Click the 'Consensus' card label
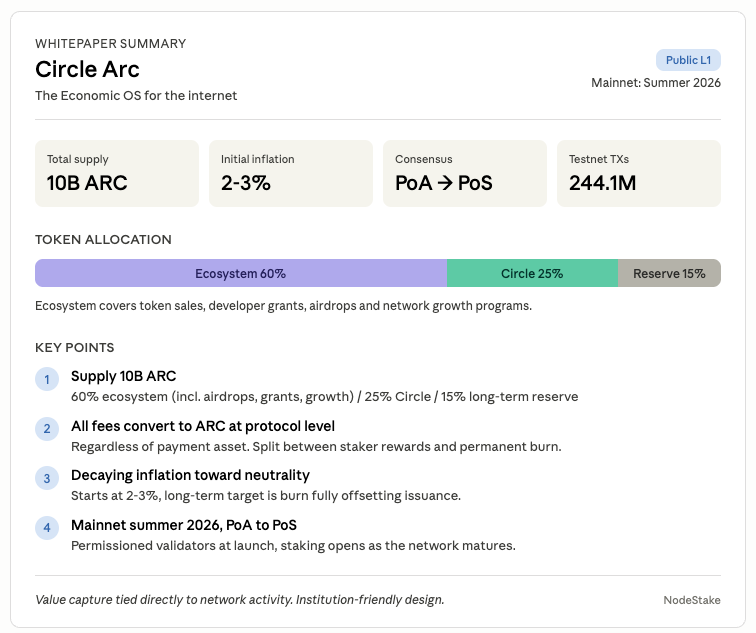This screenshot has width=756, height=633. [423, 159]
